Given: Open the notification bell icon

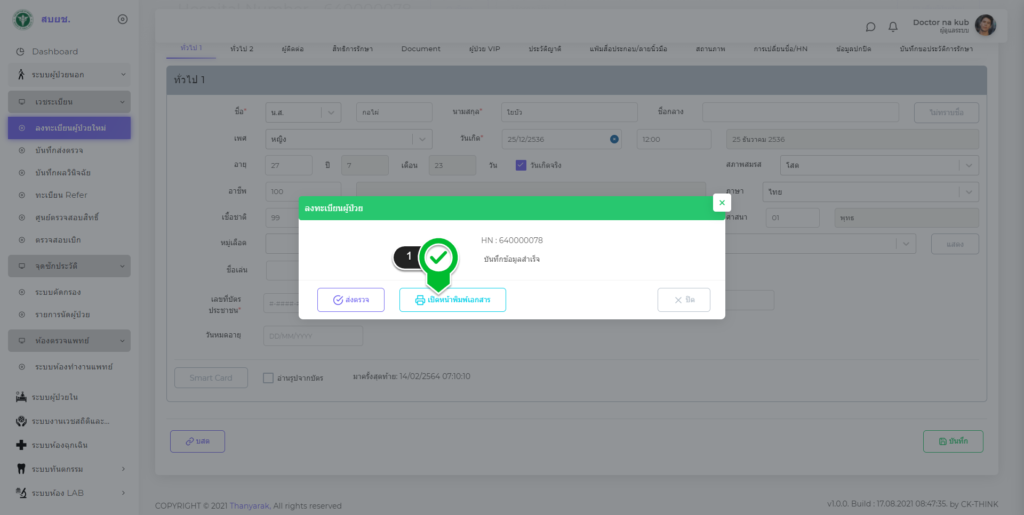Looking at the screenshot, I should [x=893, y=26].
